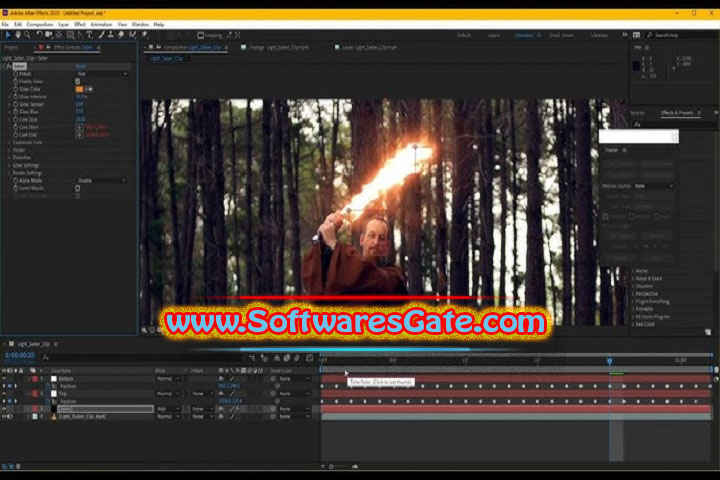Open blend mode dropdown for Saber layer
This screenshot has width=720, height=480.
(x=169, y=409)
